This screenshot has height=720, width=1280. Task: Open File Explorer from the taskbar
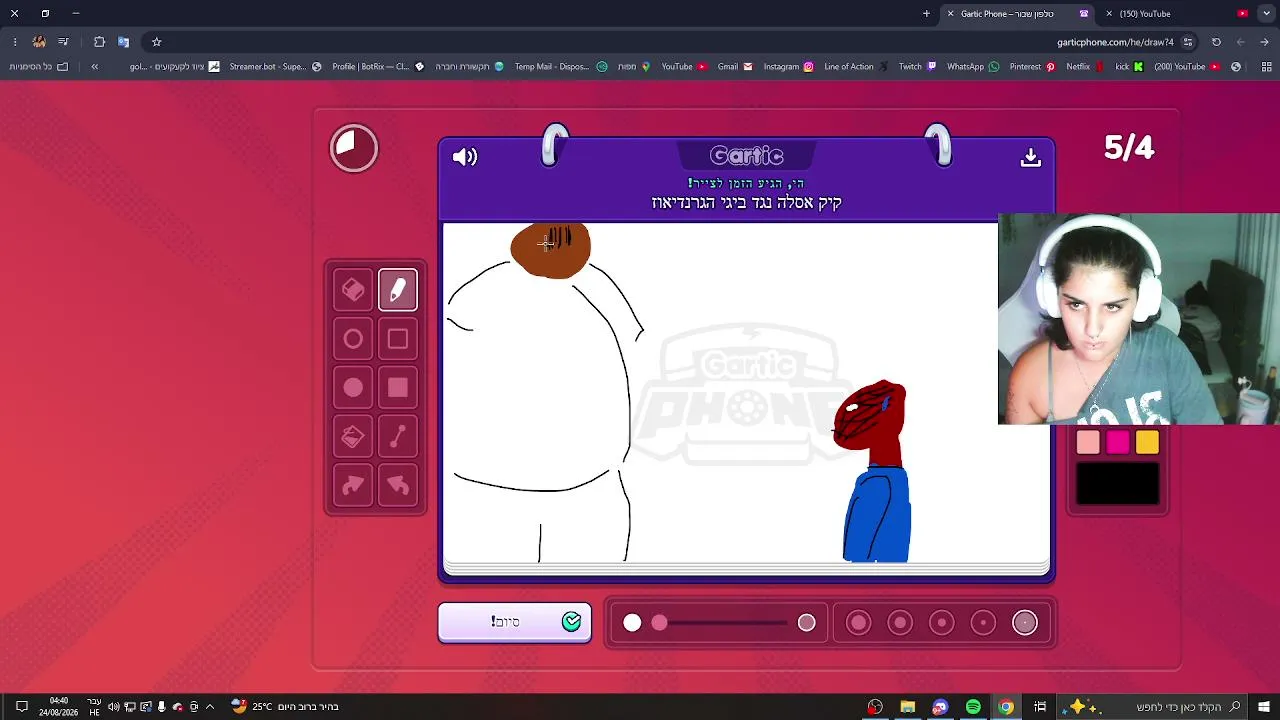tap(908, 707)
